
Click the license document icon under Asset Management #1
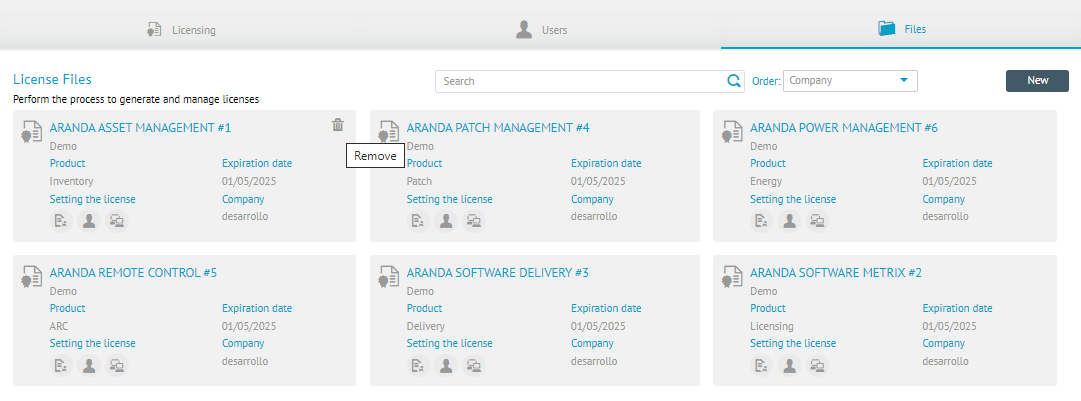click(x=61, y=221)
